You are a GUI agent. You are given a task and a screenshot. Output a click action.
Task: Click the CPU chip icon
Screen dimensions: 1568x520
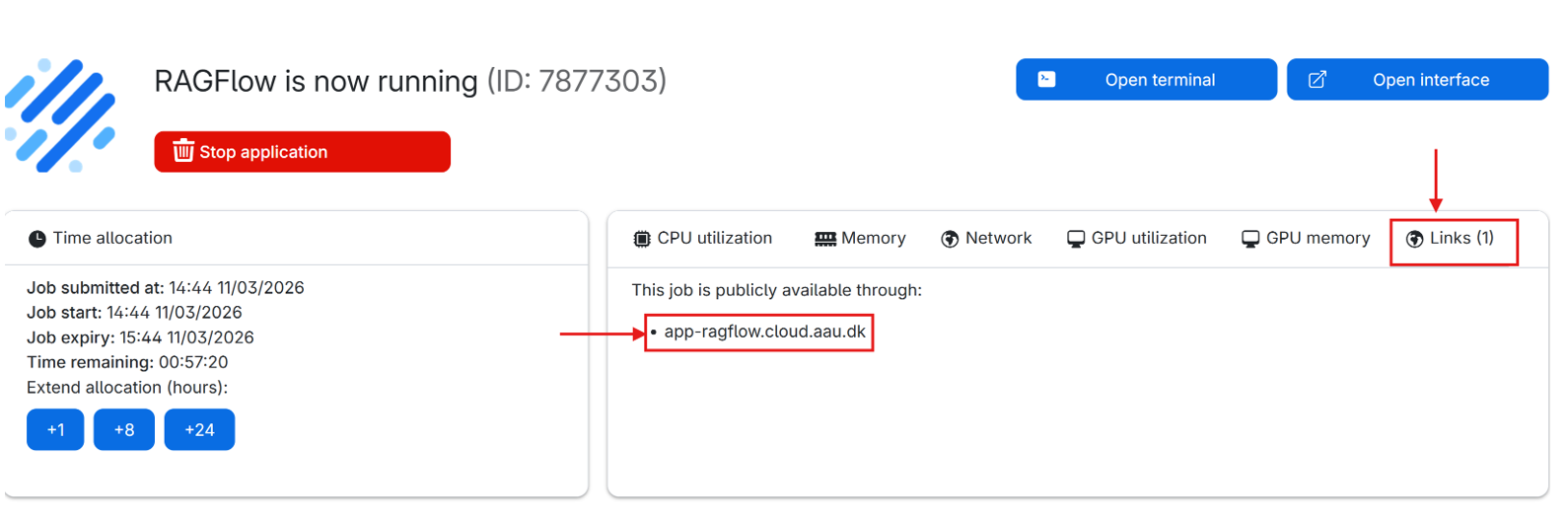point(642,239)
